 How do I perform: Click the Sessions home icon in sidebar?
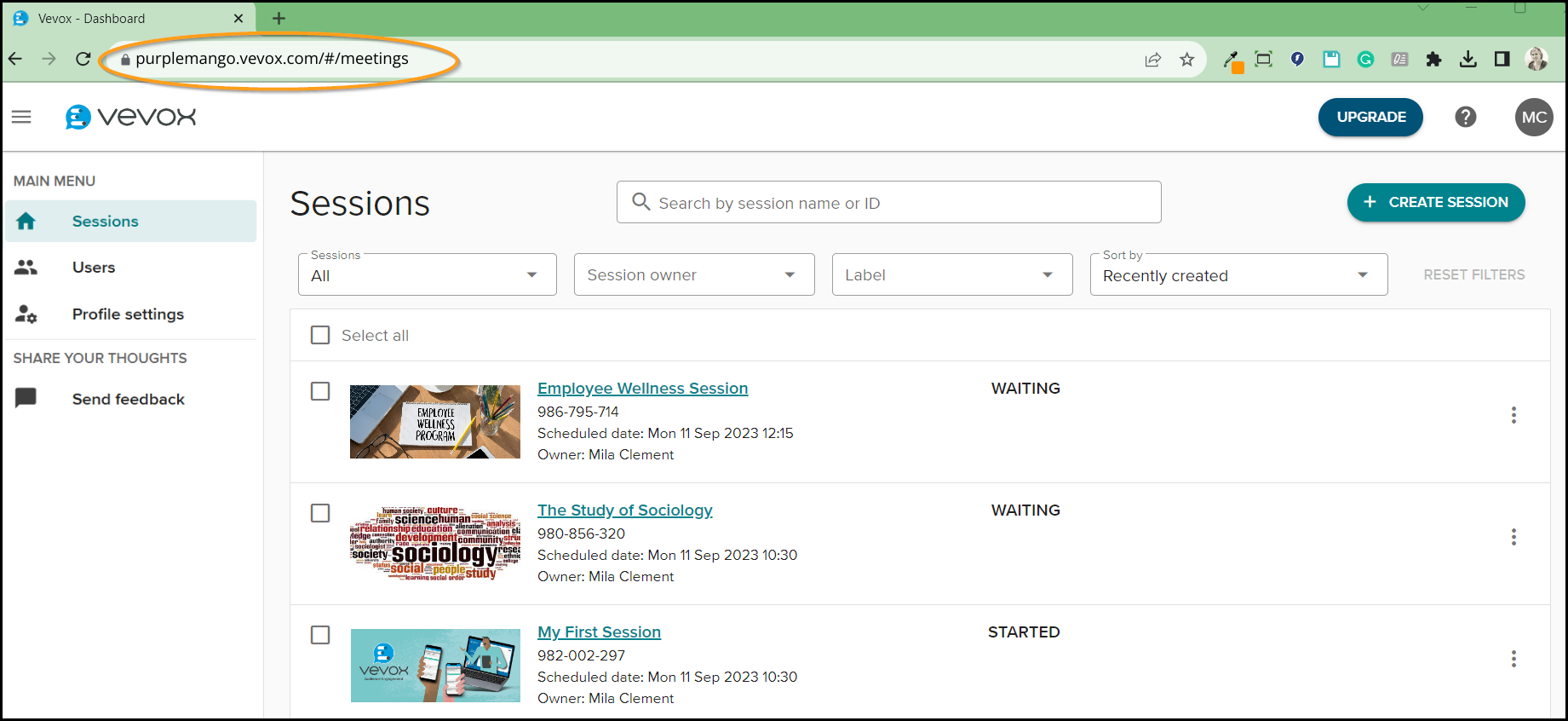click(26, 222)
